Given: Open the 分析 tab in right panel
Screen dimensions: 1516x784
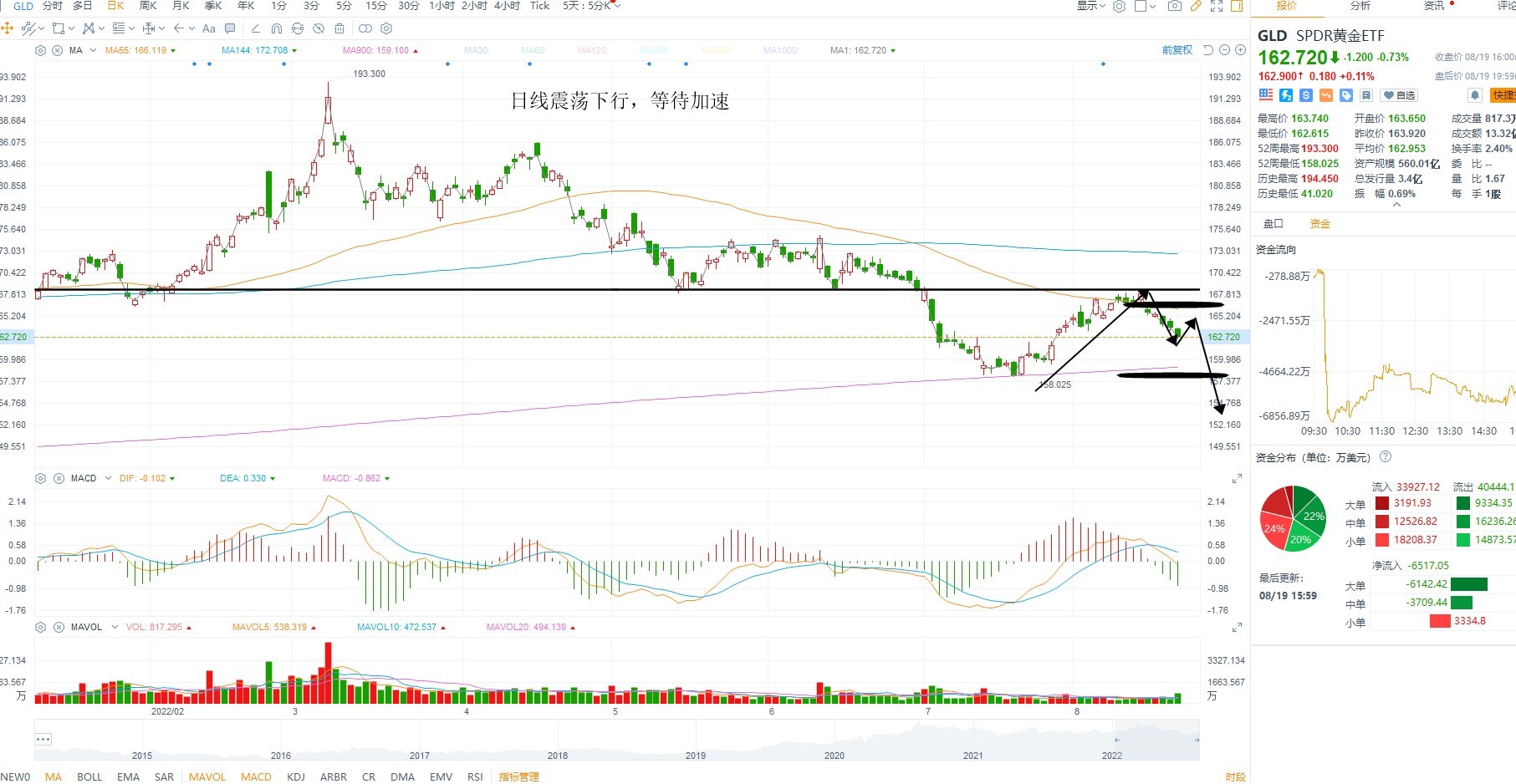Looking at the screenshot, I should 1360,6.
